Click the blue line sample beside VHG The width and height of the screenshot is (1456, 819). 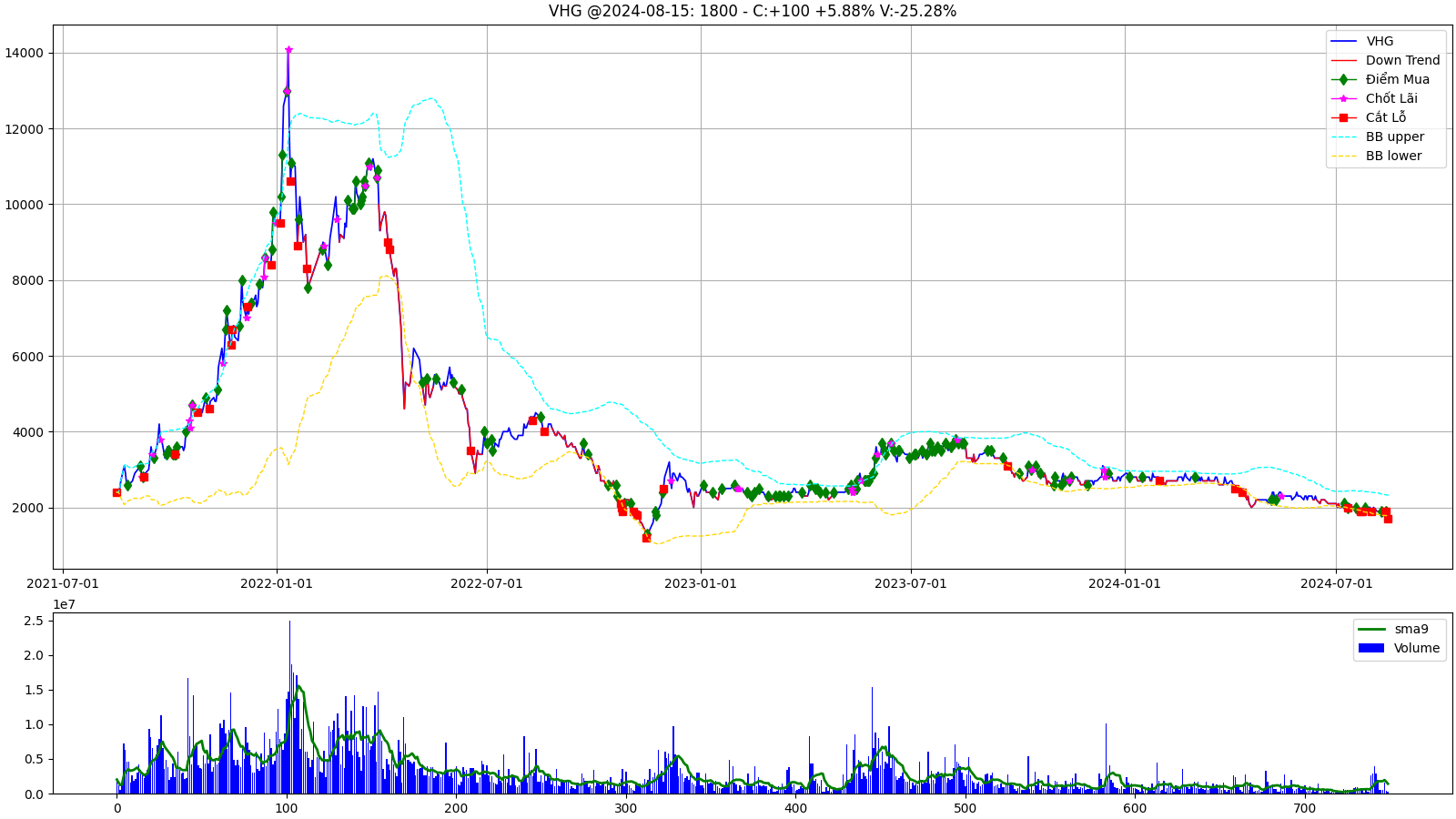tap(1343, 41)
